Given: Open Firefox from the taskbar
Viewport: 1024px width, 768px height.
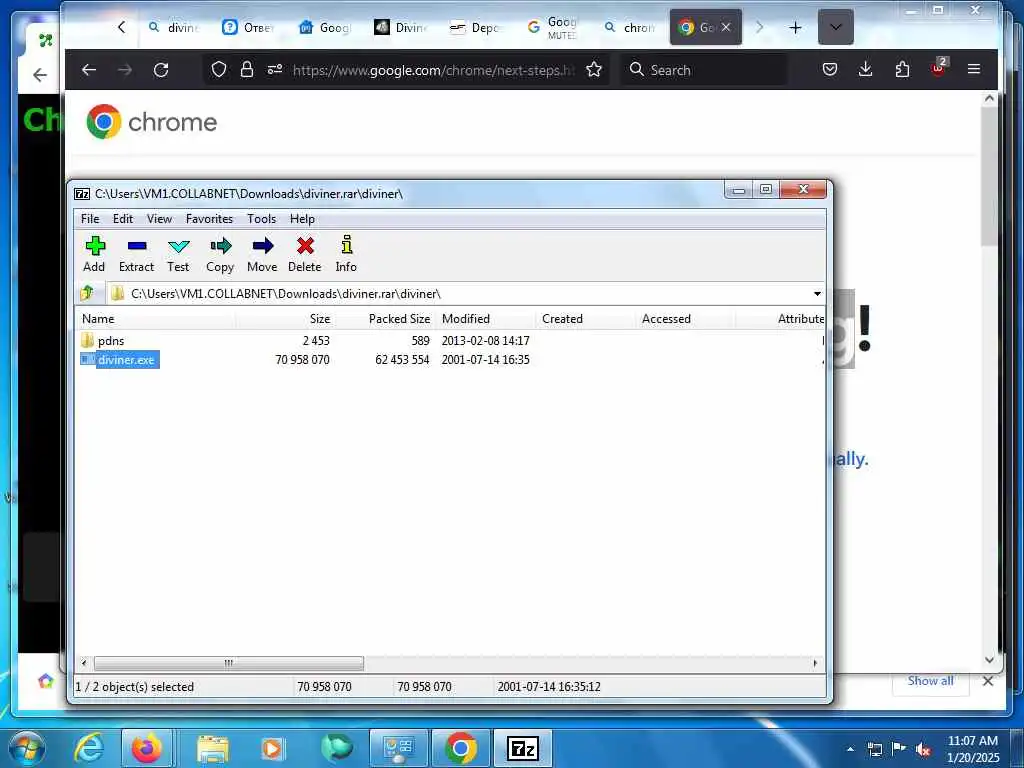Looking at the screenshot, I should coord(147,748).
